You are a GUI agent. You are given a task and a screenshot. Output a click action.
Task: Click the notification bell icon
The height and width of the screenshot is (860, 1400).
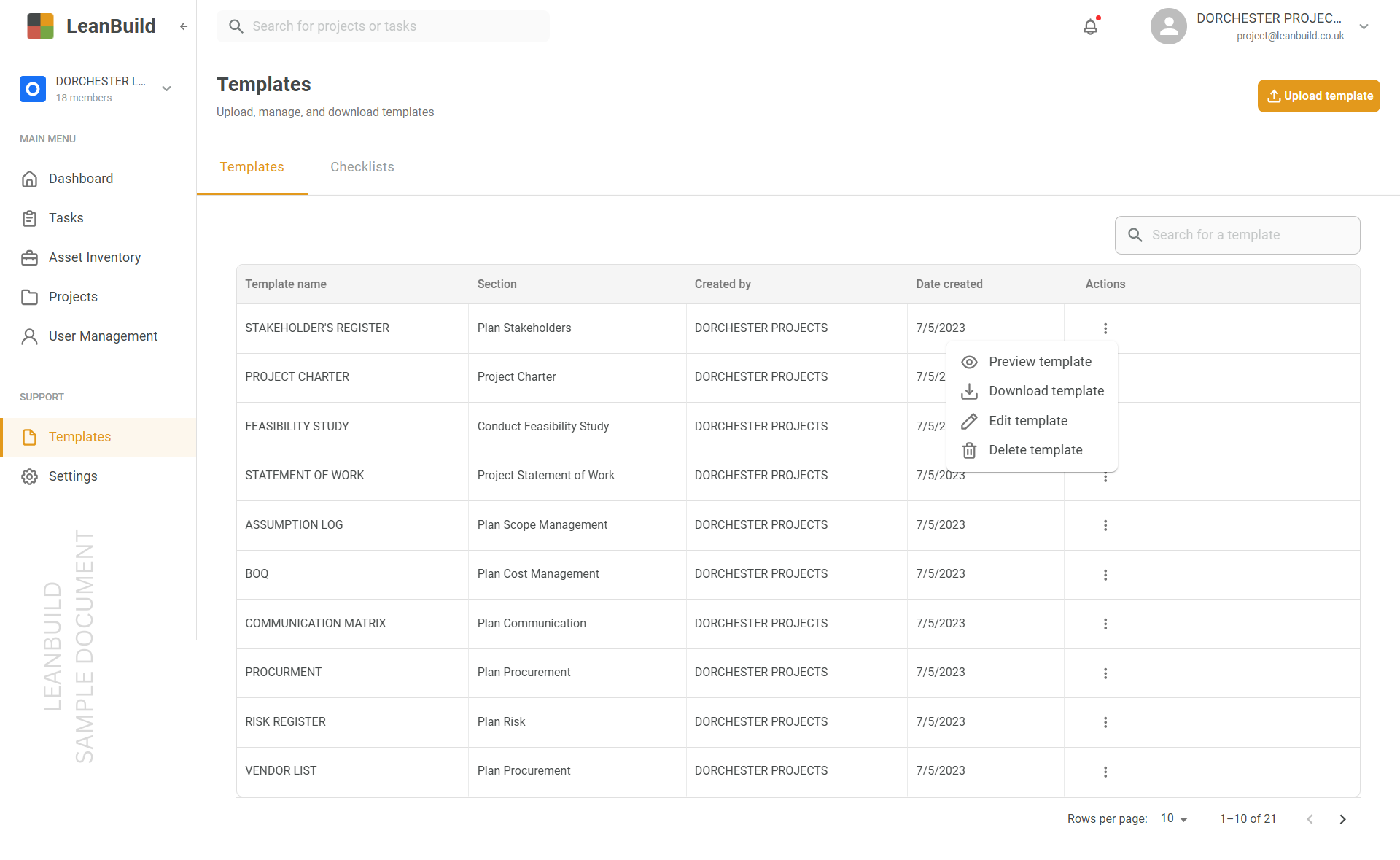[1090, 27]
